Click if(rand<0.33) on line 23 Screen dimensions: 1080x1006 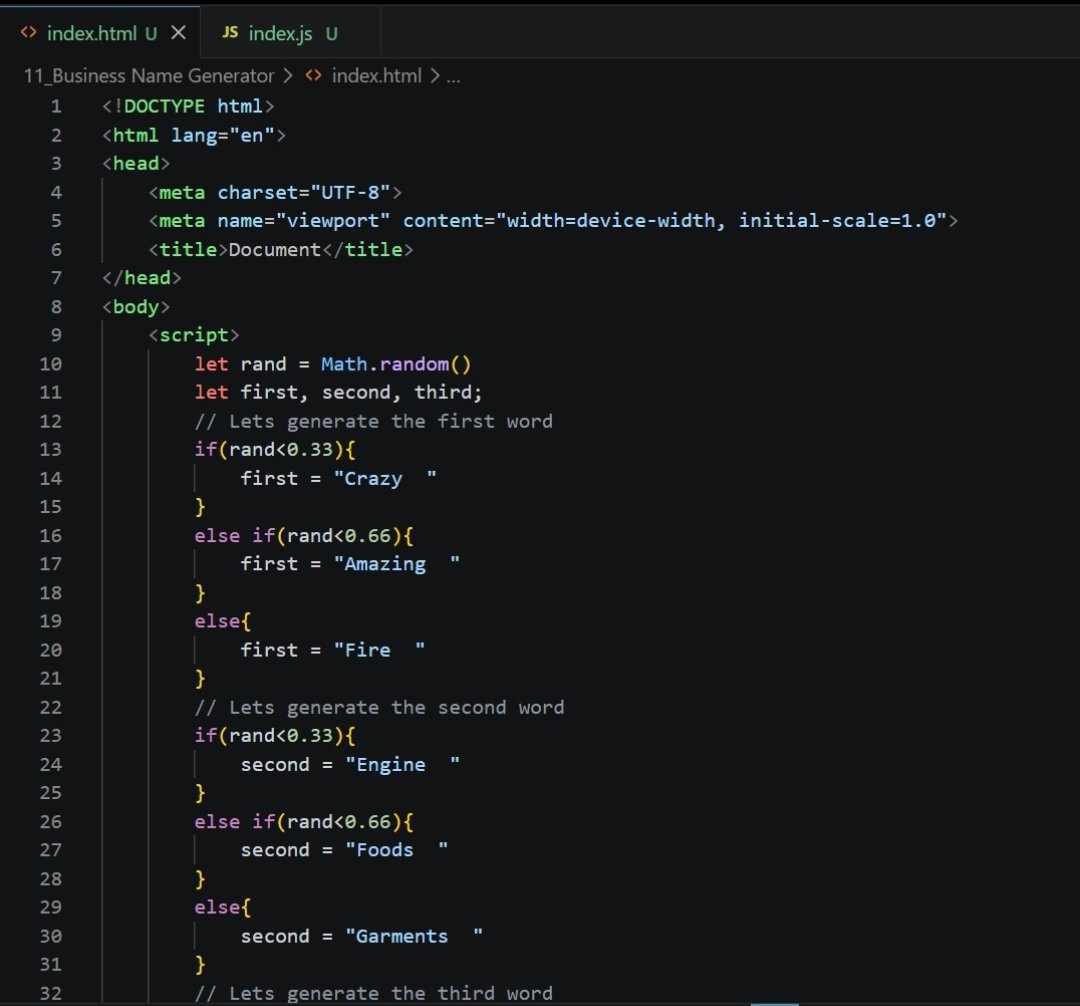[275, 735]
